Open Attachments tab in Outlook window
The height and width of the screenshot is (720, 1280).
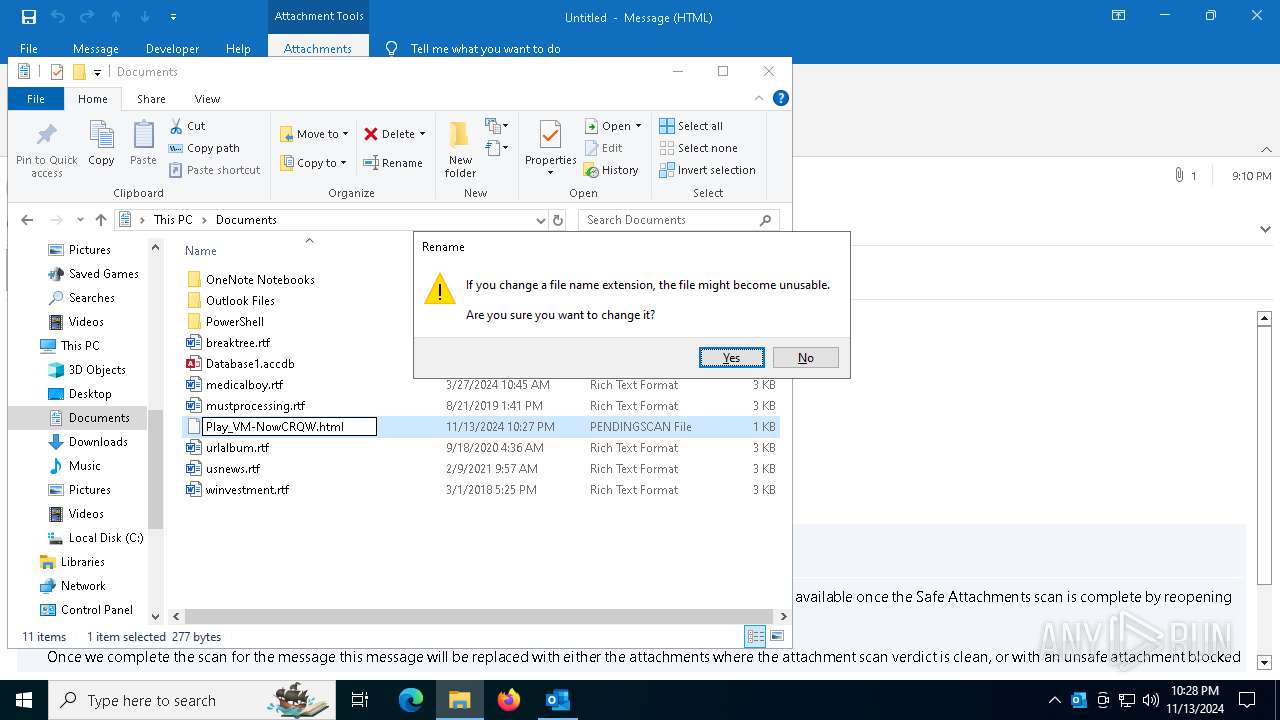pos(318,48)
